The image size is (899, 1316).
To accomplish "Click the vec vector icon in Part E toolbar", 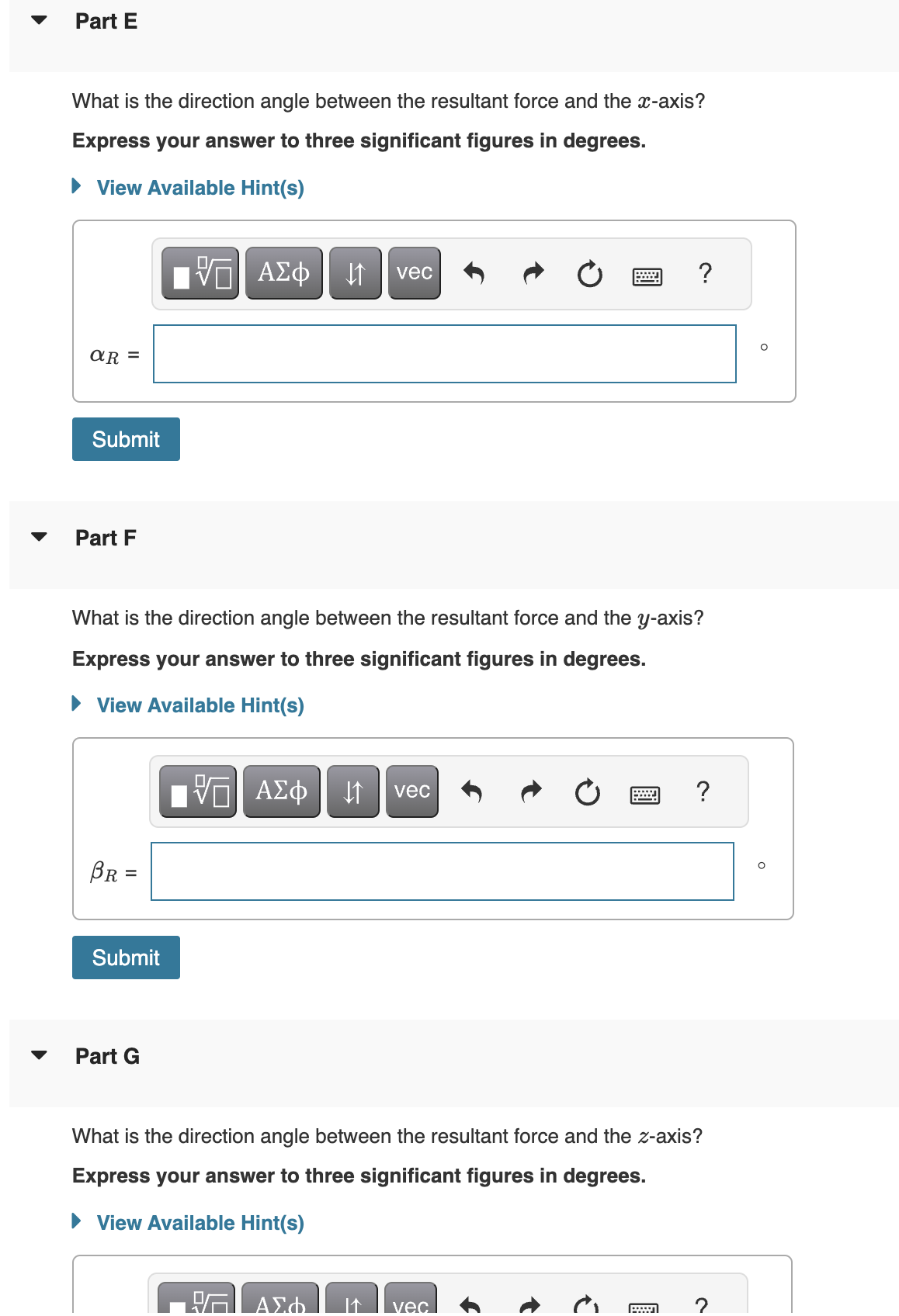I will pos(413,272).
